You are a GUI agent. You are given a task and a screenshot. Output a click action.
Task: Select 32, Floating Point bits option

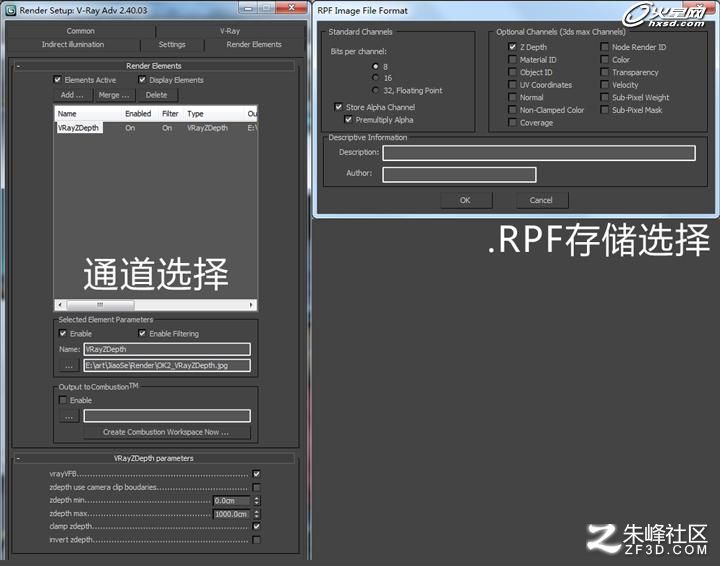tap(376, 90)
